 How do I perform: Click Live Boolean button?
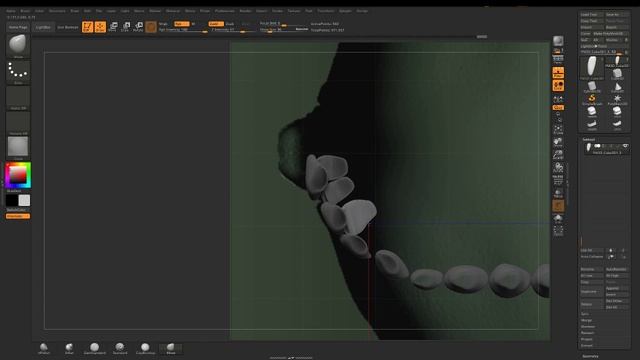click(67, 27)
